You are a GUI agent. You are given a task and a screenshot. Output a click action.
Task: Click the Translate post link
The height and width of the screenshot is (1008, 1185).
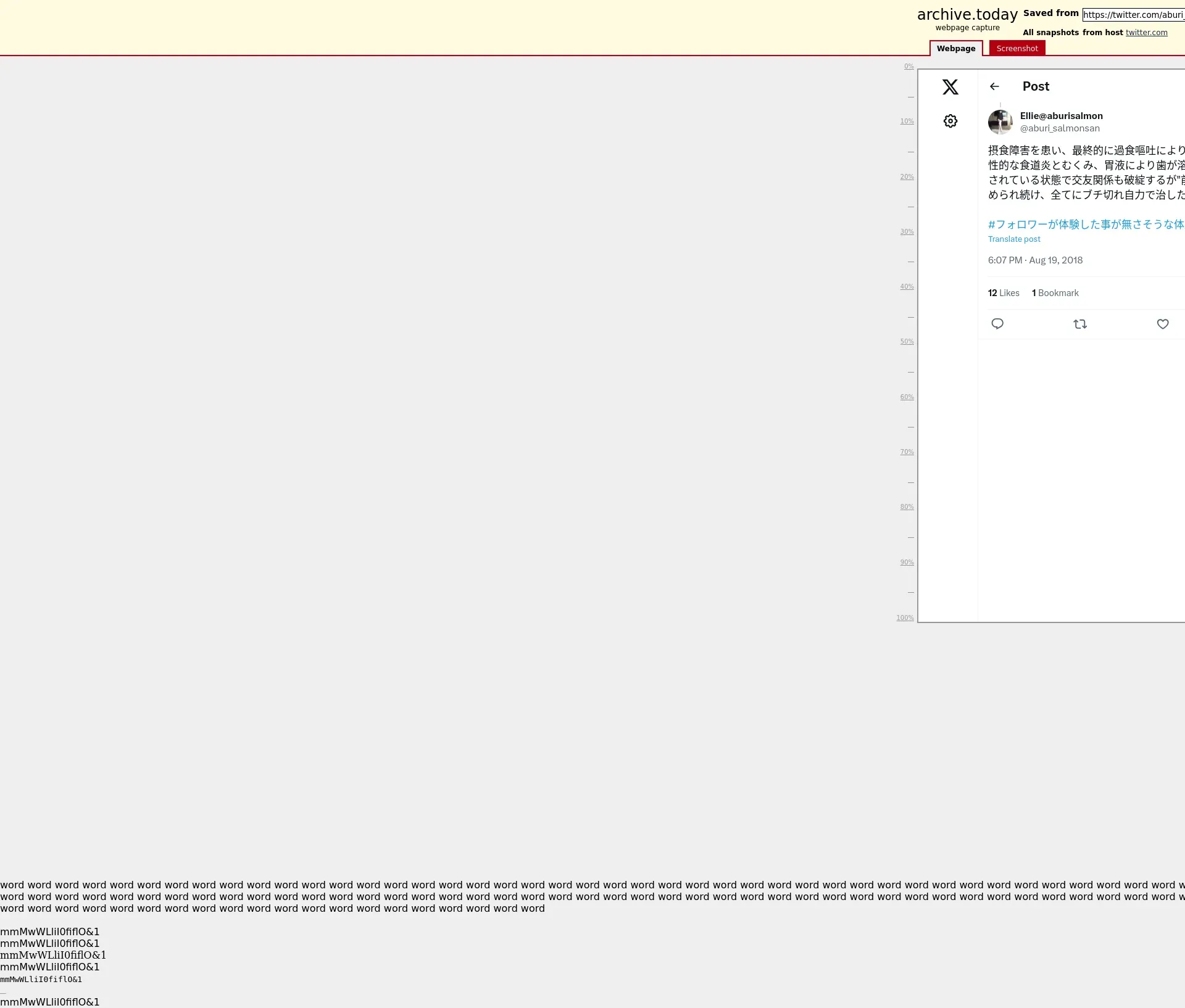pos(1014,239)
